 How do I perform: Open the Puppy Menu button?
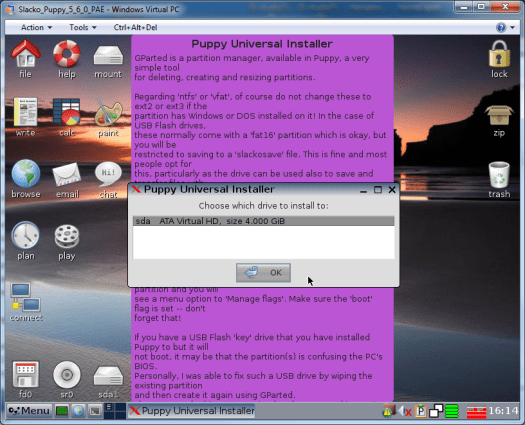click(x=29, y=411)
